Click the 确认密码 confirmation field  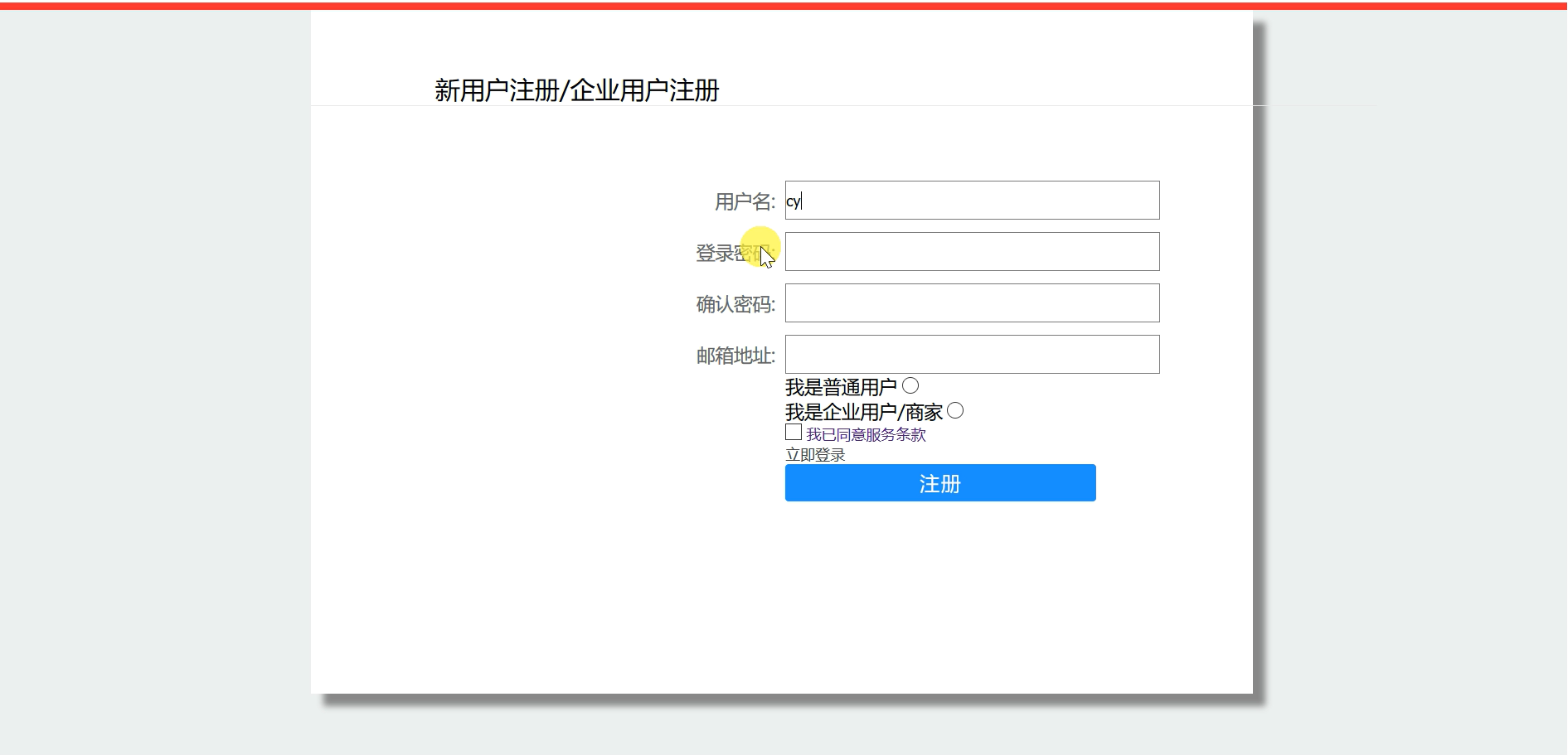(971, 302)
